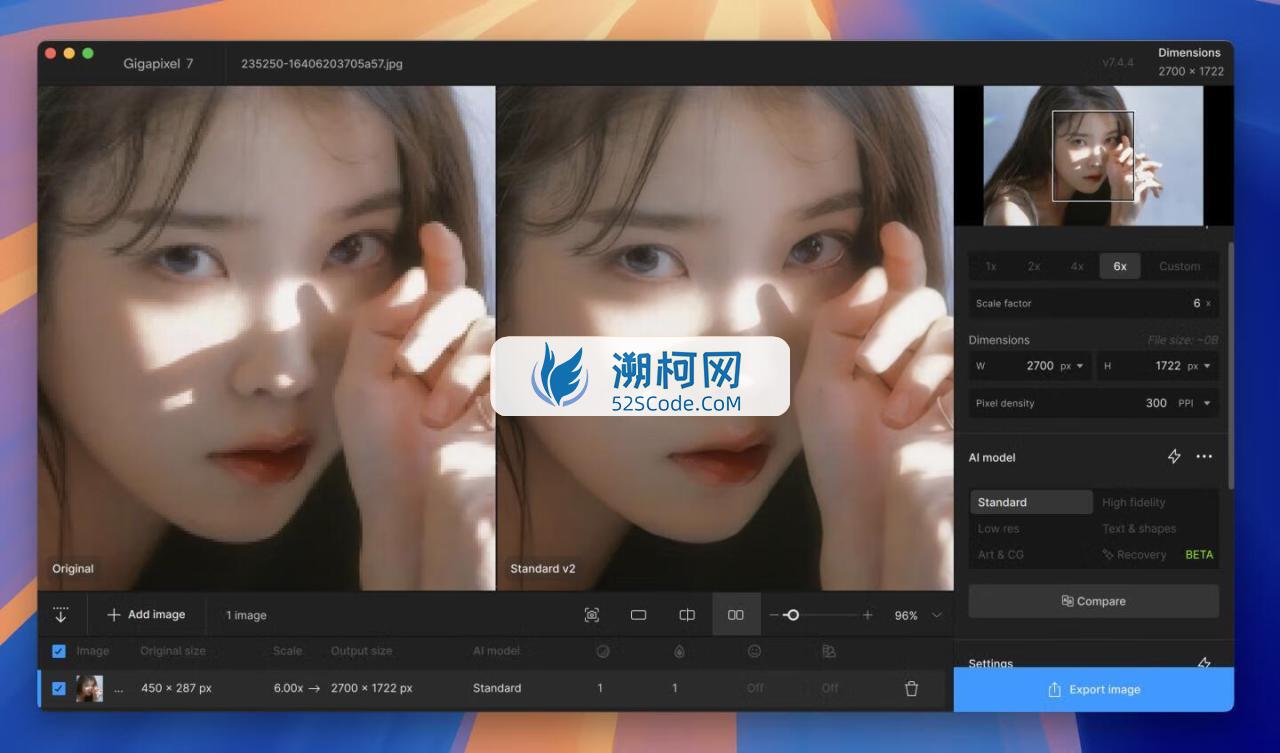This screenshot has width=1280, height=753.
Task: Click the zoom out minus icon
Action: click(x=774, y=615)
